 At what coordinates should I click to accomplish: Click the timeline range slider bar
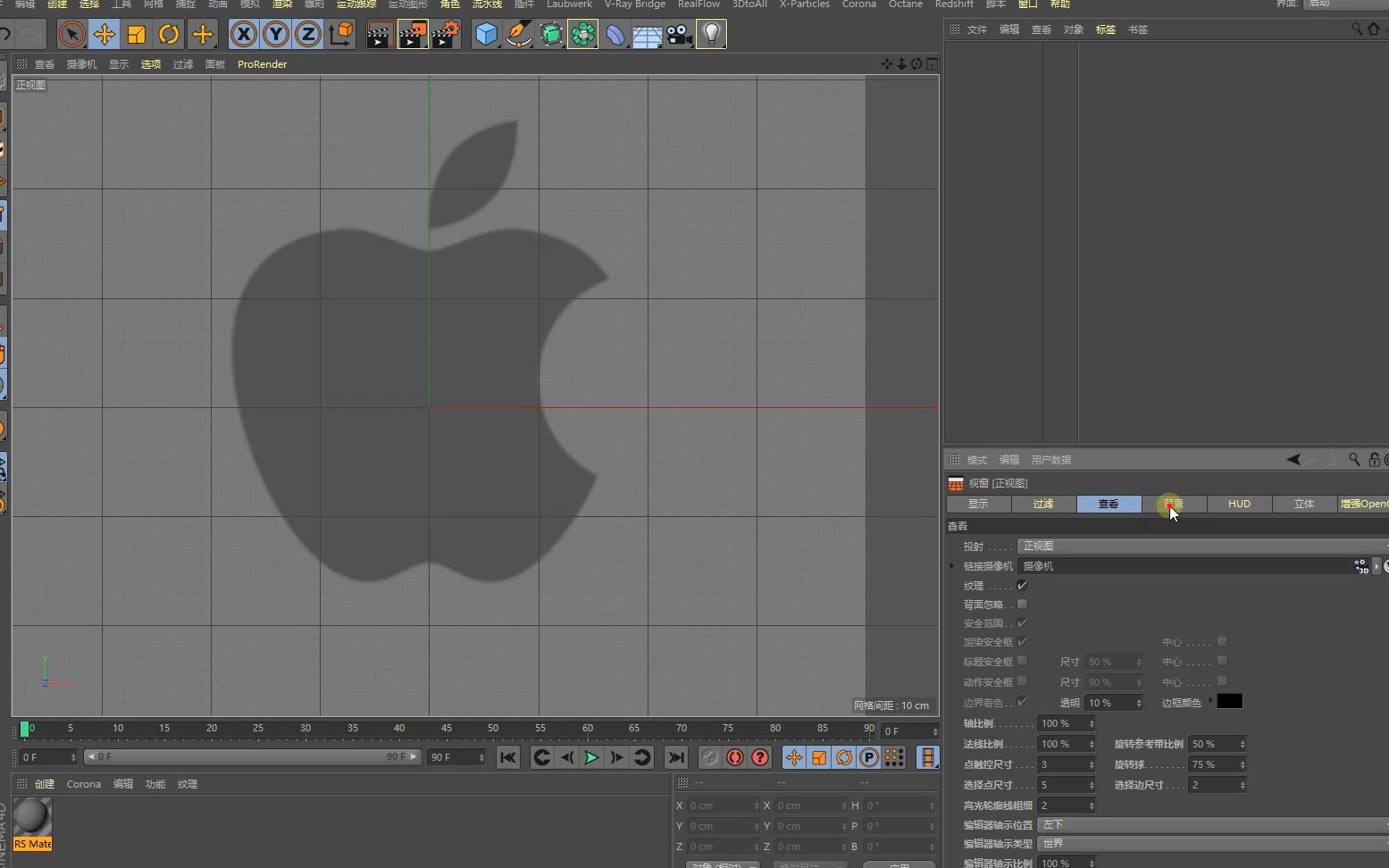click(x=252, y=756)
